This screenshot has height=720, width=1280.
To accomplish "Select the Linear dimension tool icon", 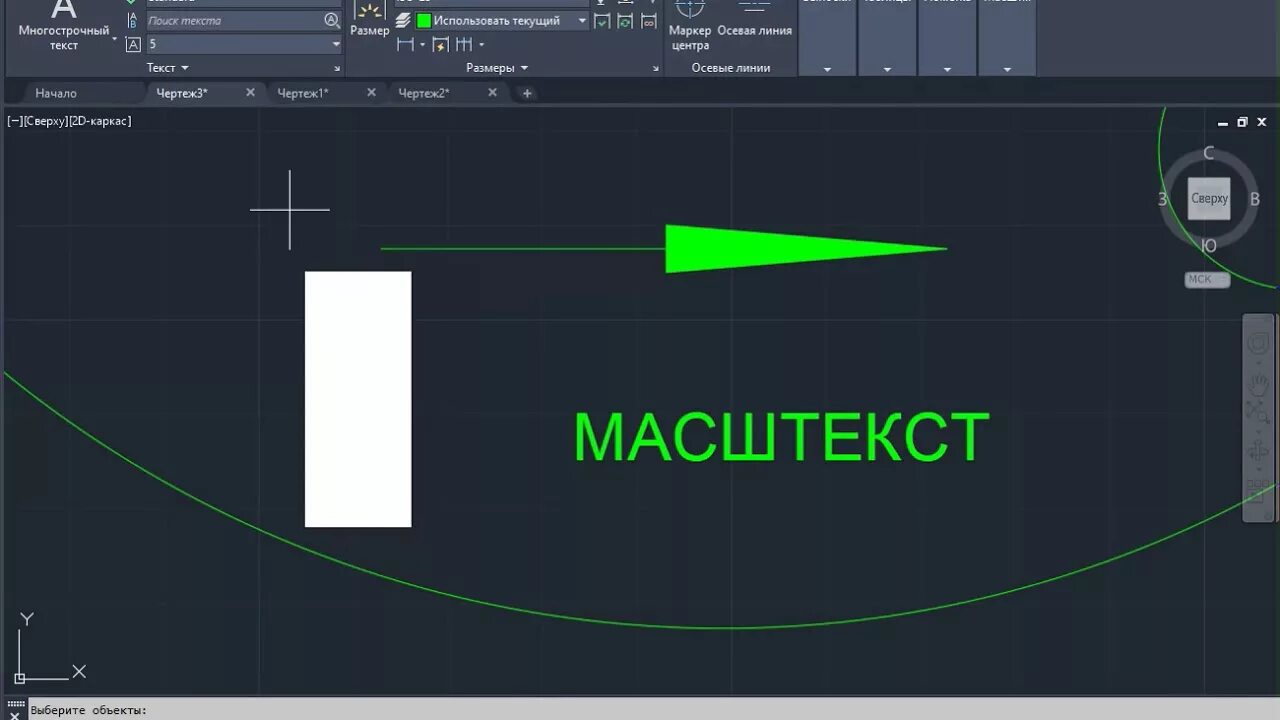I will (405, 44).
